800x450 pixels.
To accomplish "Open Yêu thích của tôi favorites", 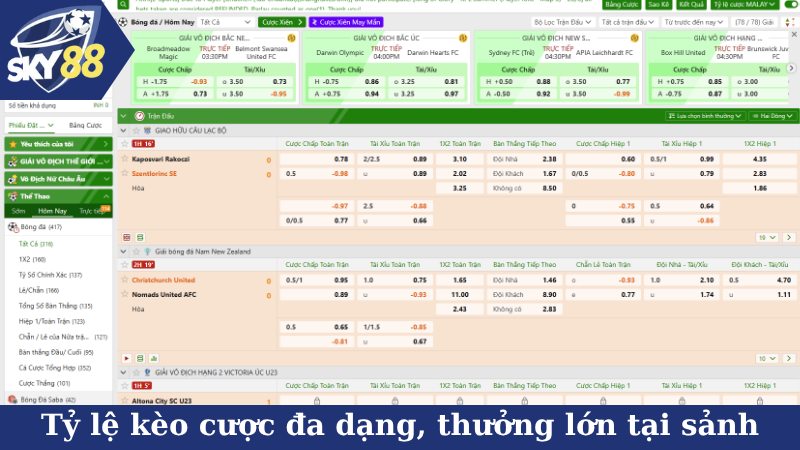I will (58, 144).
